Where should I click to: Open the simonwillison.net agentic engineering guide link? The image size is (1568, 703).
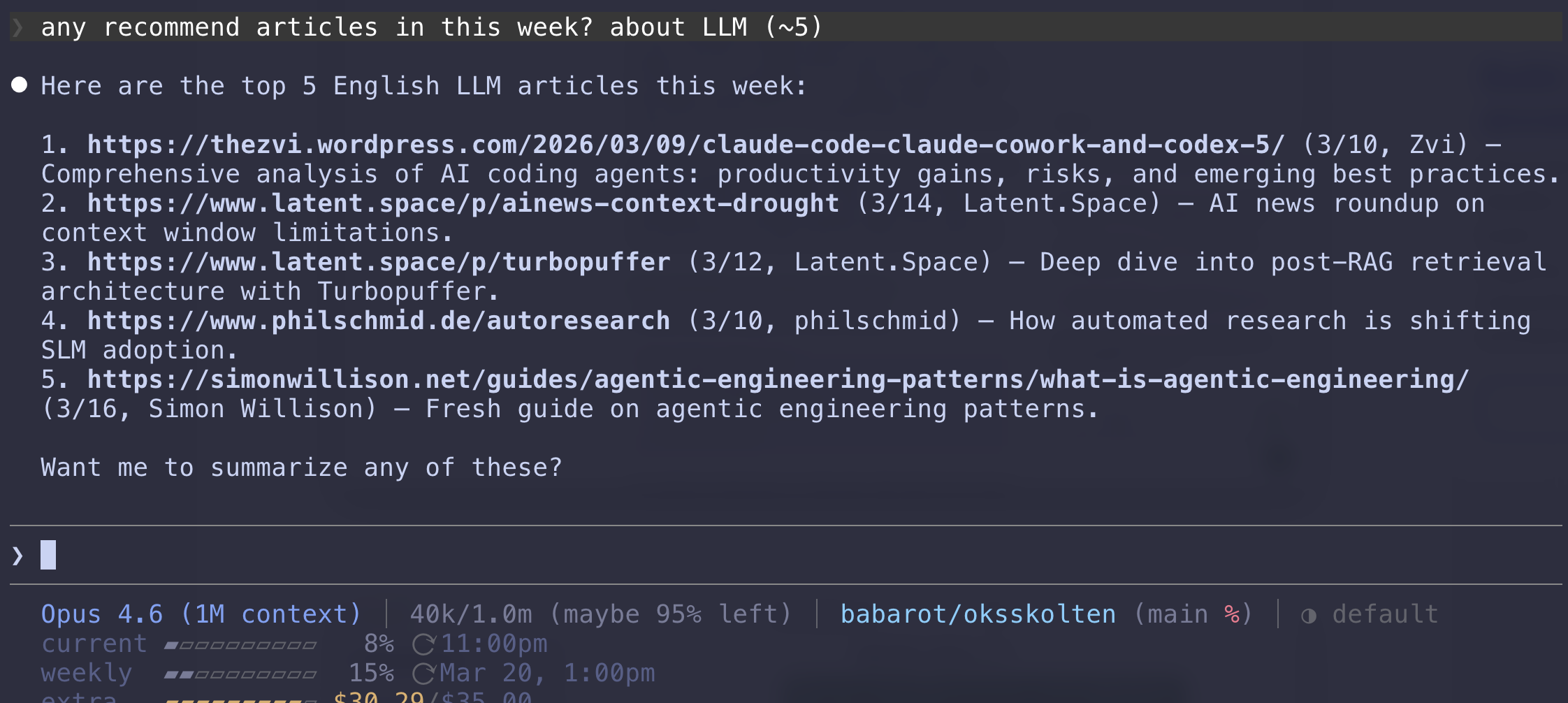coord(778,379)
